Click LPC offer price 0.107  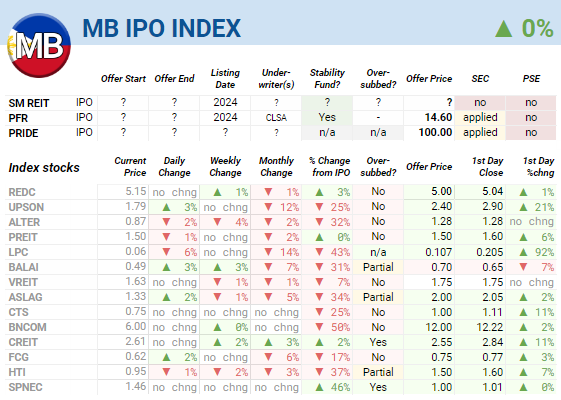pos(439,253)
